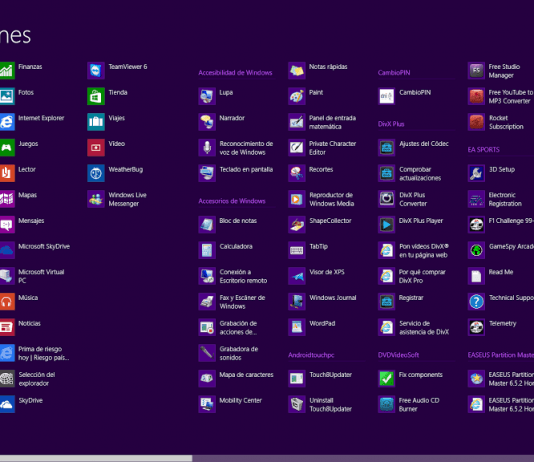Select the DivX Plus group header
This screenshot has height=462, width=534.
coord(391,124)
